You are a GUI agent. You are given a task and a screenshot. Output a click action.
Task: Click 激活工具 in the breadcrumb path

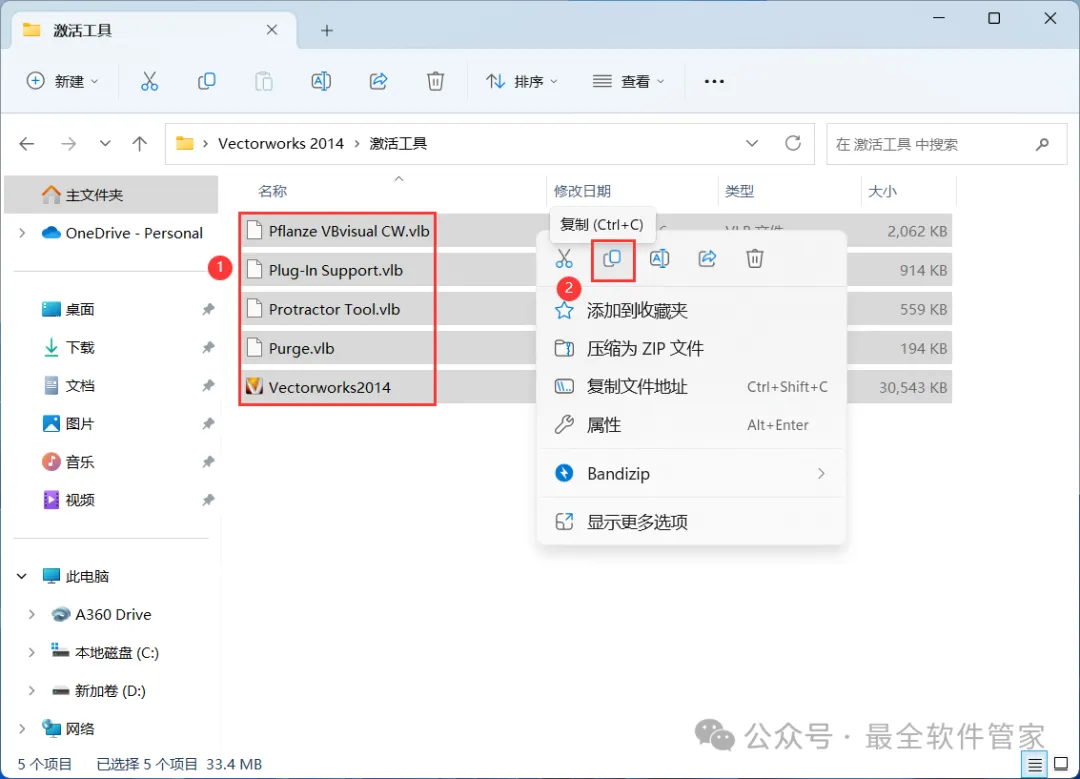coord(398,143)
